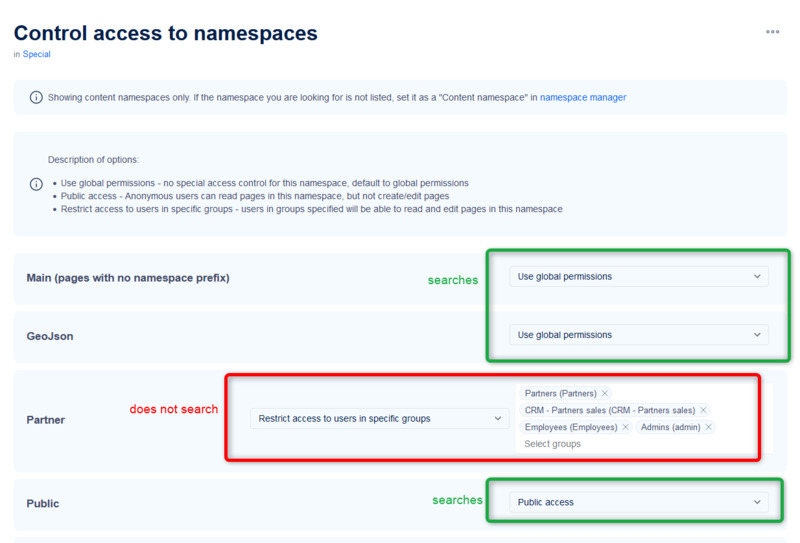800x543 pixels.
Task: Expand the Public namespace access dropdown
Action: click(638, 502)
